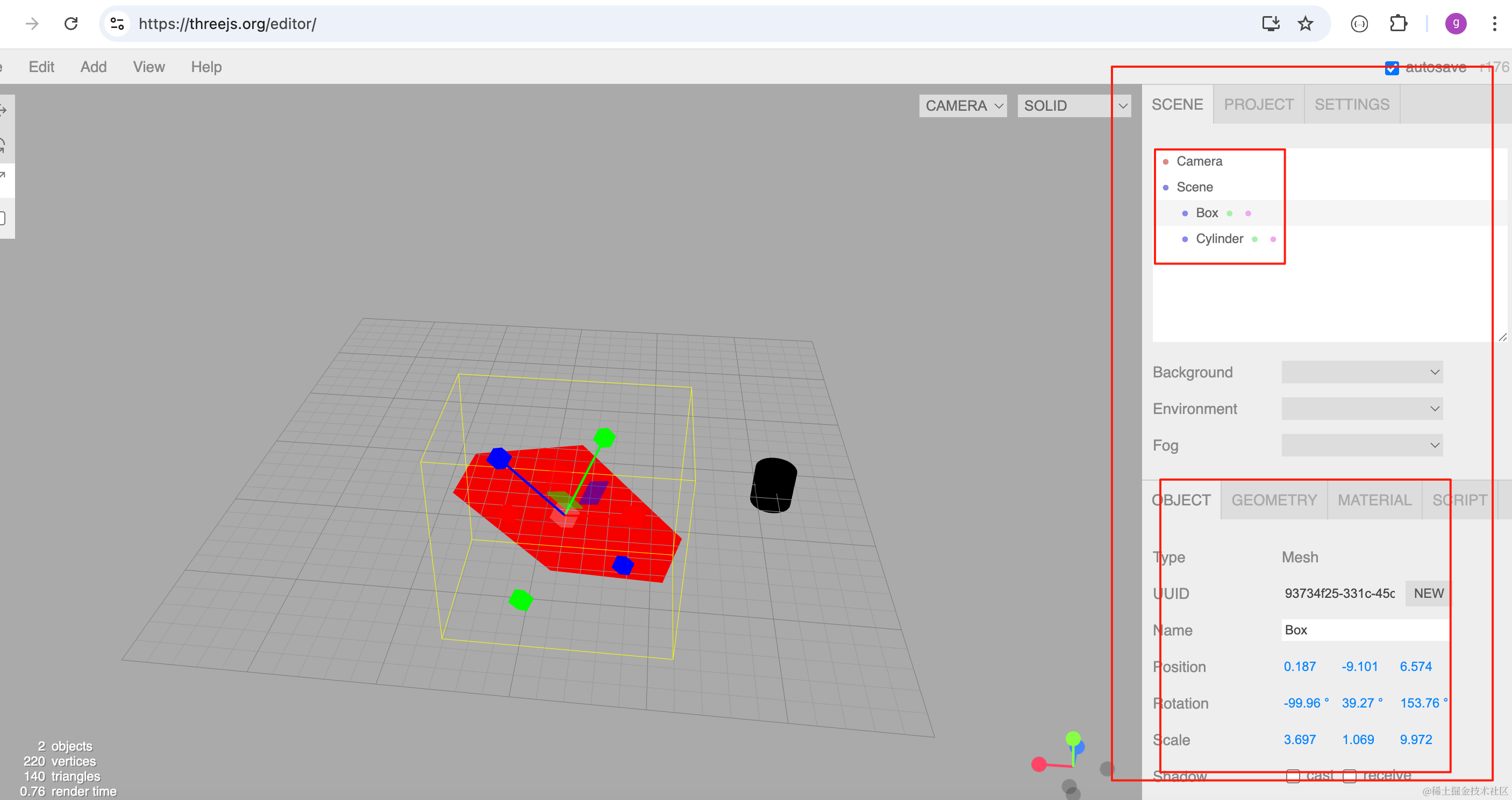Click the Position X value 0.187
The width and height of the screenshot is (1512, 800).
coord(1300,667)
